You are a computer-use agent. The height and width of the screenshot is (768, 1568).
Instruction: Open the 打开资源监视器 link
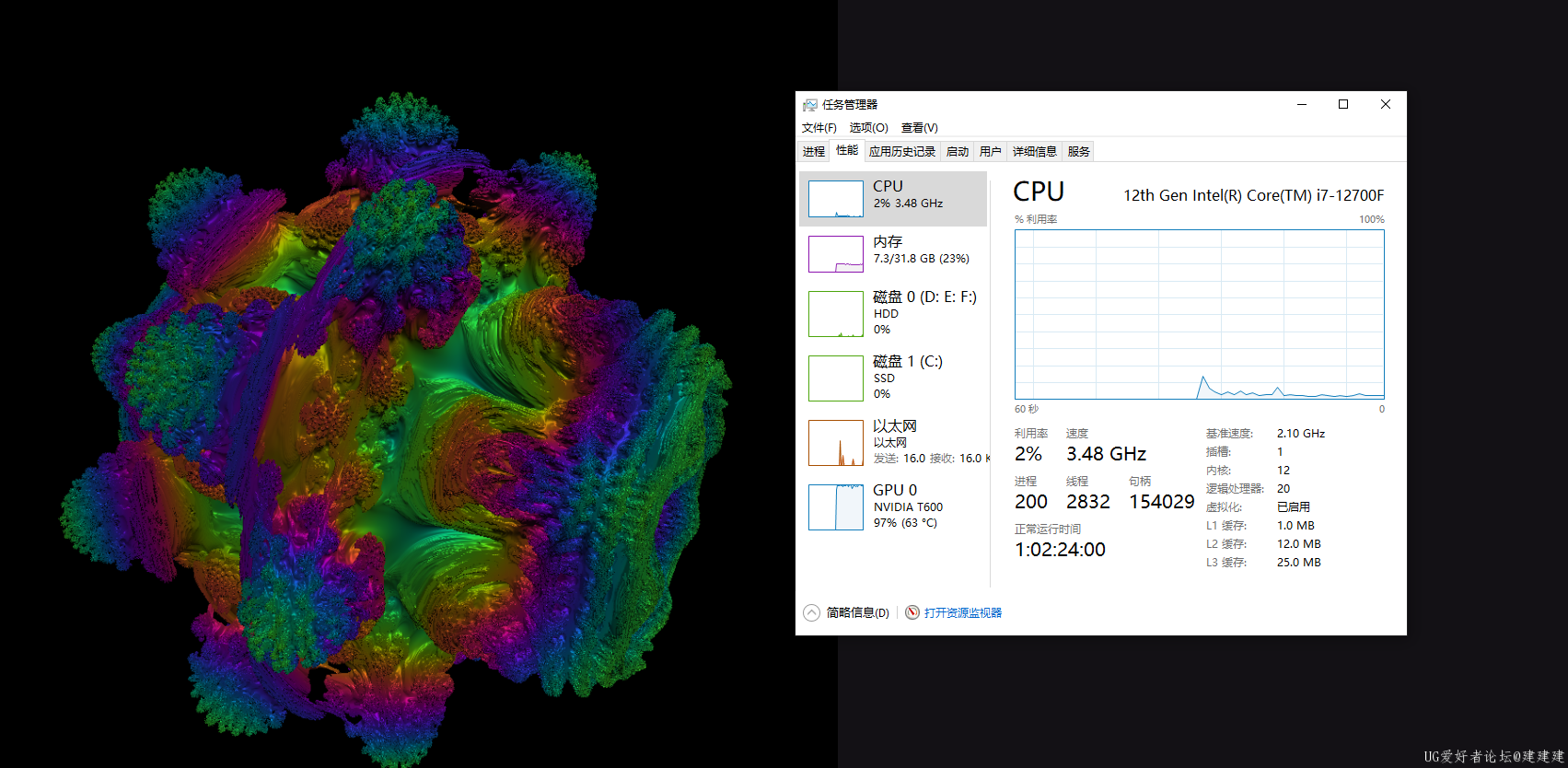pos(963,612)
